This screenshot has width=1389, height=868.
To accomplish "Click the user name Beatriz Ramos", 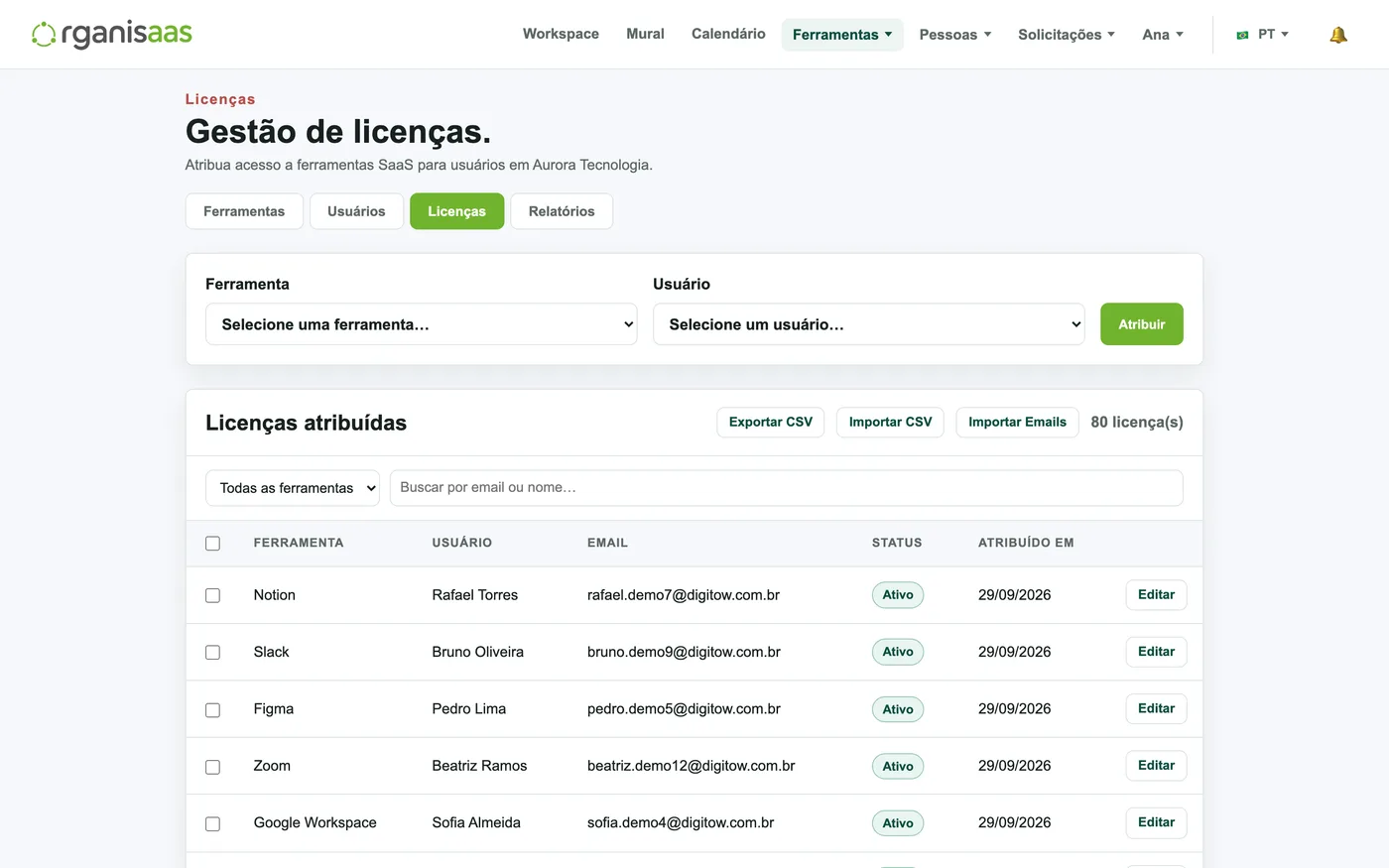I will [x=479, y=766].
